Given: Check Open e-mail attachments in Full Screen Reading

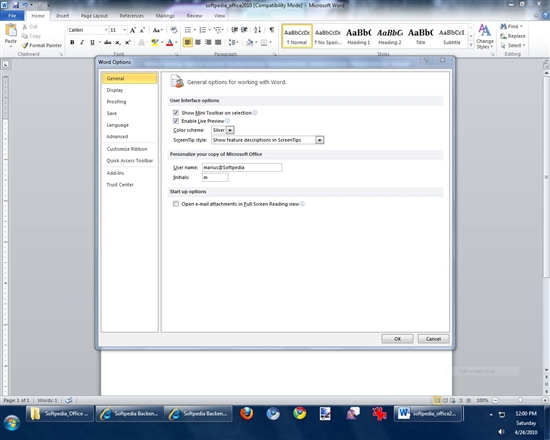Looking at the screenshot, I should [x=176, y=204].
